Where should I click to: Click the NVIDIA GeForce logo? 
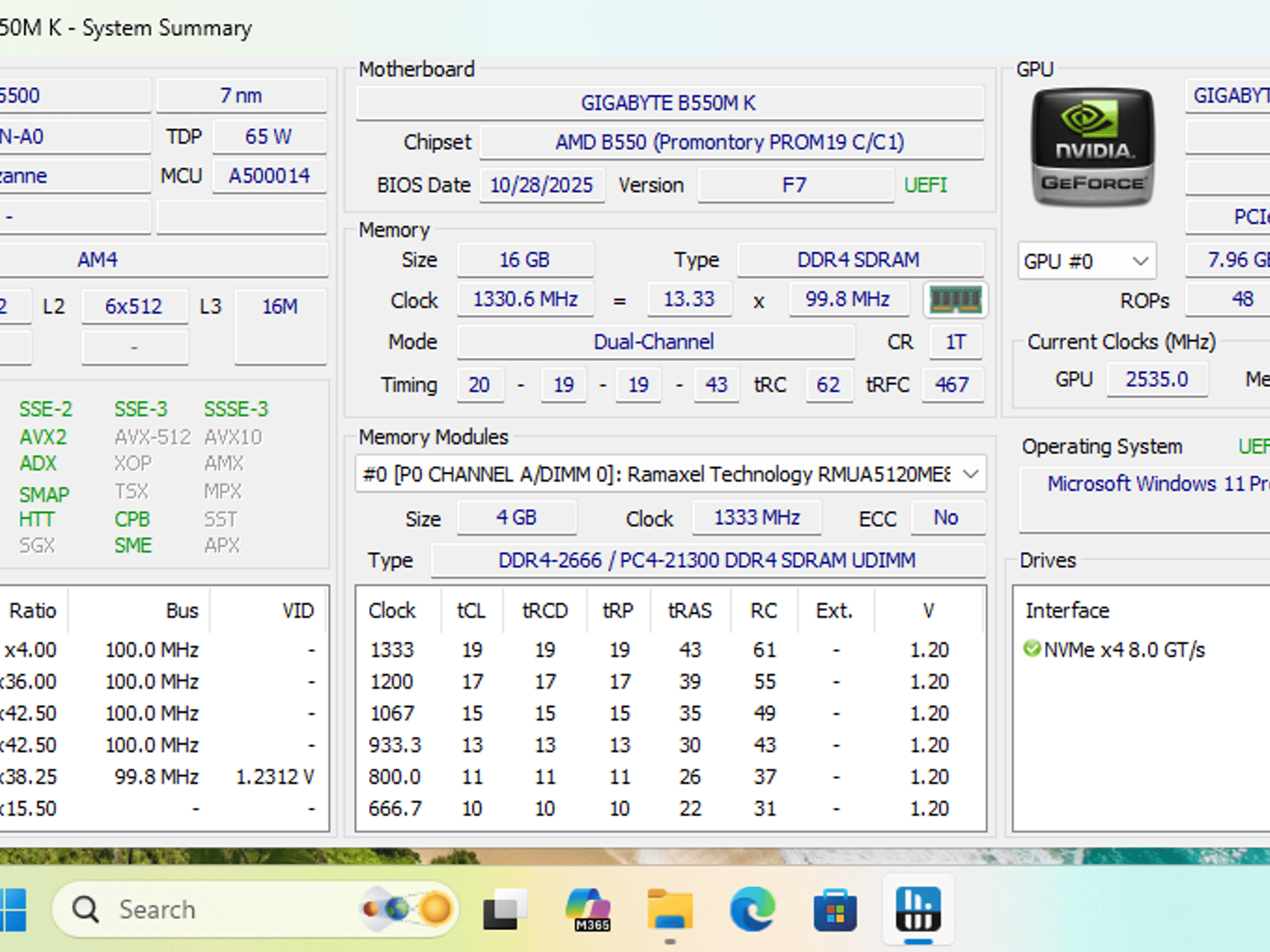[1093, 147]
